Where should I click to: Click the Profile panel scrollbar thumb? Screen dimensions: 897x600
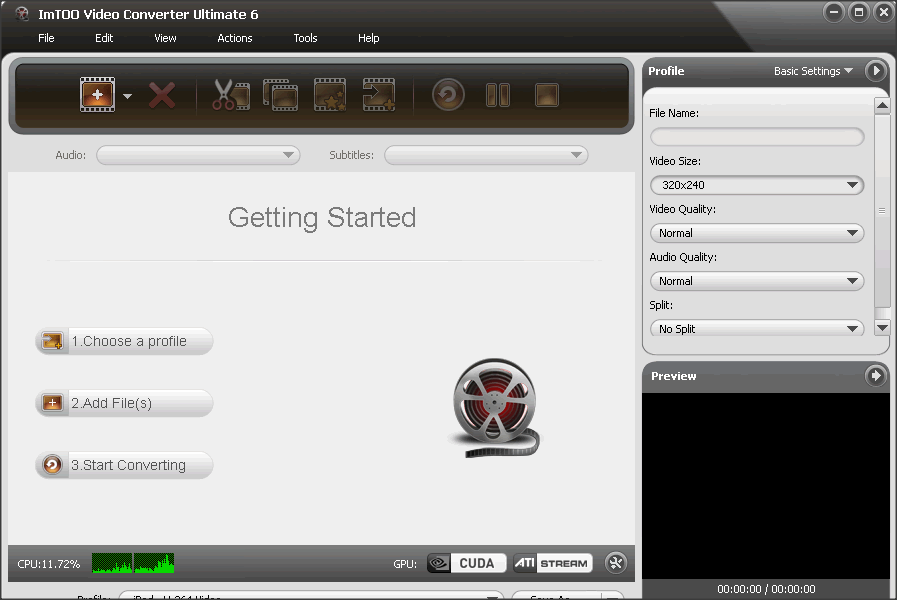pyautogui.click(x=882, y=210)
